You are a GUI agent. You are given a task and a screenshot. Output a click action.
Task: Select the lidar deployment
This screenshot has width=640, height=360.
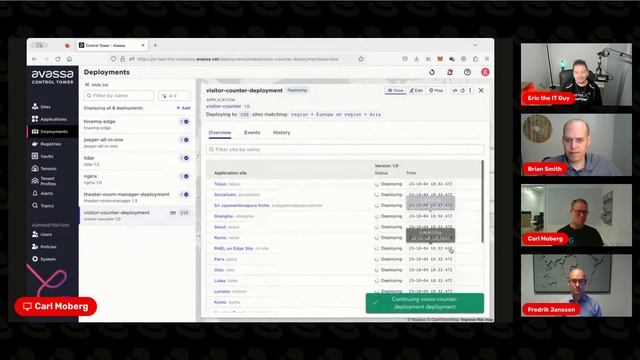click(137, 161)
